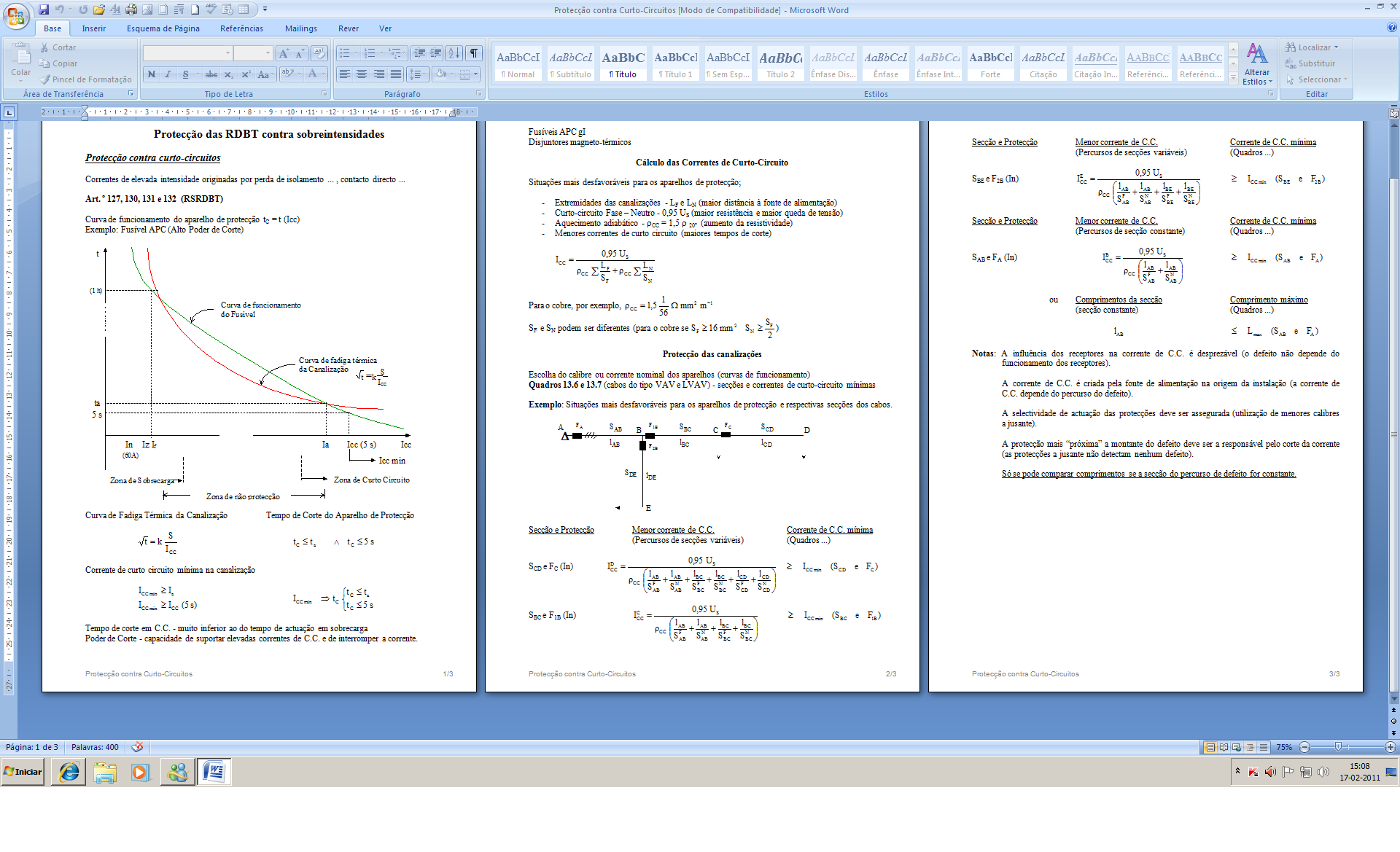Switch to the Referências tab
1400x852 pixels.
[241, 28]
